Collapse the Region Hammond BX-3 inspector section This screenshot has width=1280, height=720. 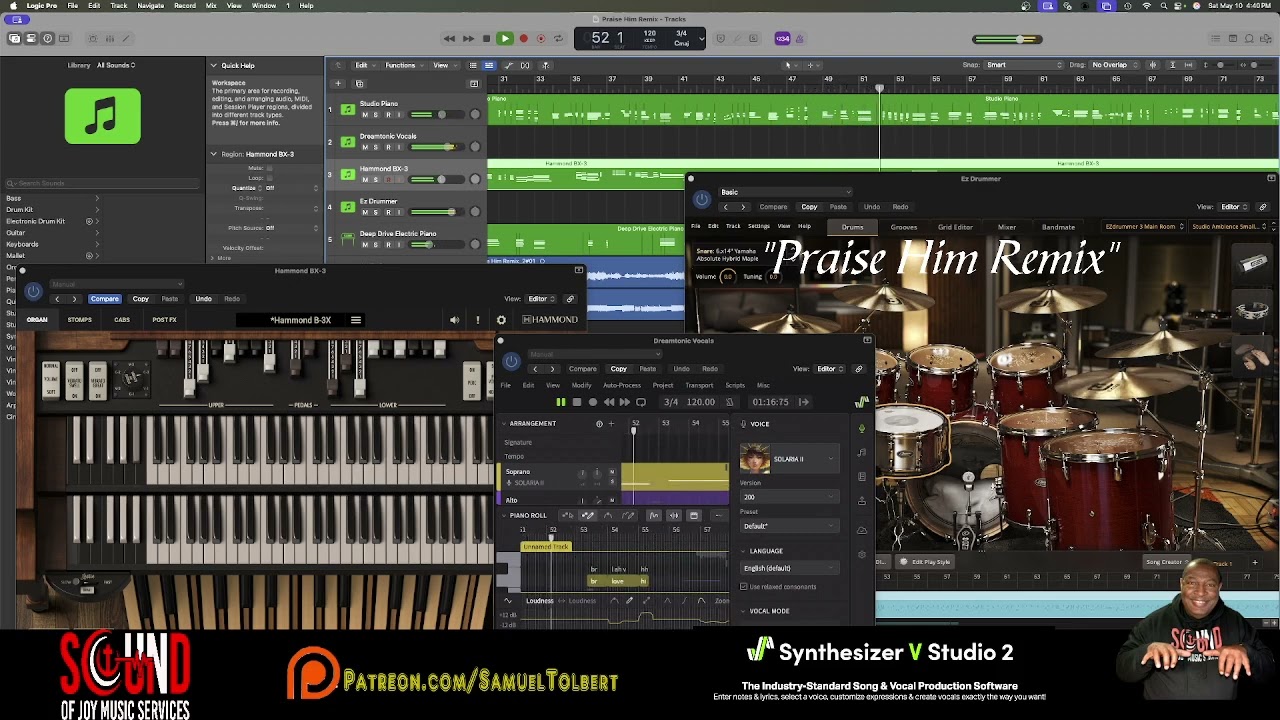coord(213,154)
